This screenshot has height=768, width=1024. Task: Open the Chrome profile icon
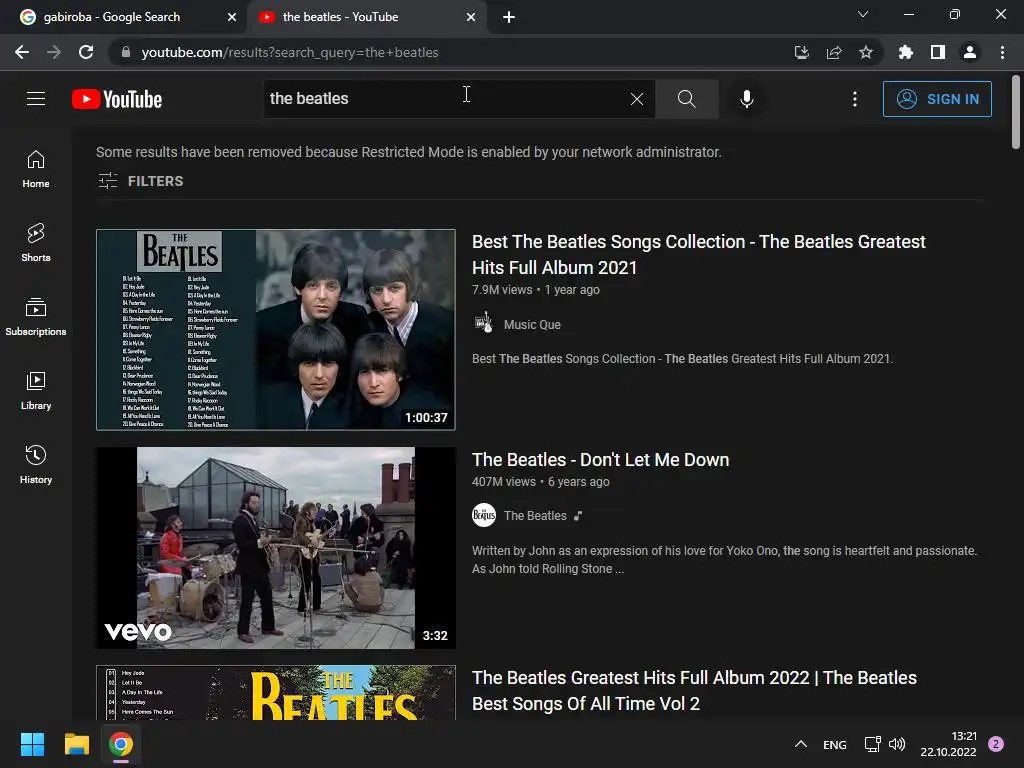click(970, 52)
